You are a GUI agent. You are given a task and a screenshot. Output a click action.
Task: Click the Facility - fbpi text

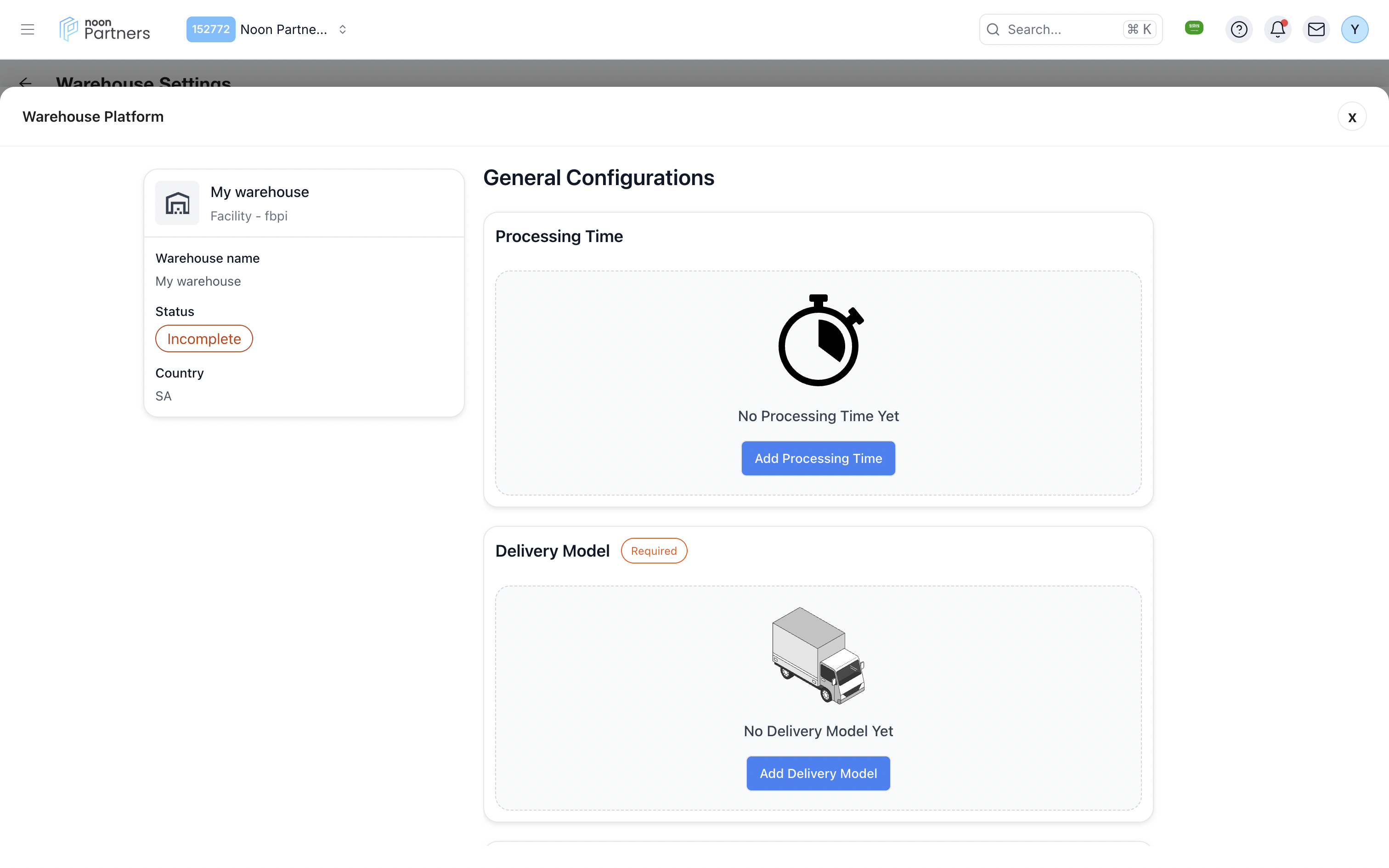point(248,216)
